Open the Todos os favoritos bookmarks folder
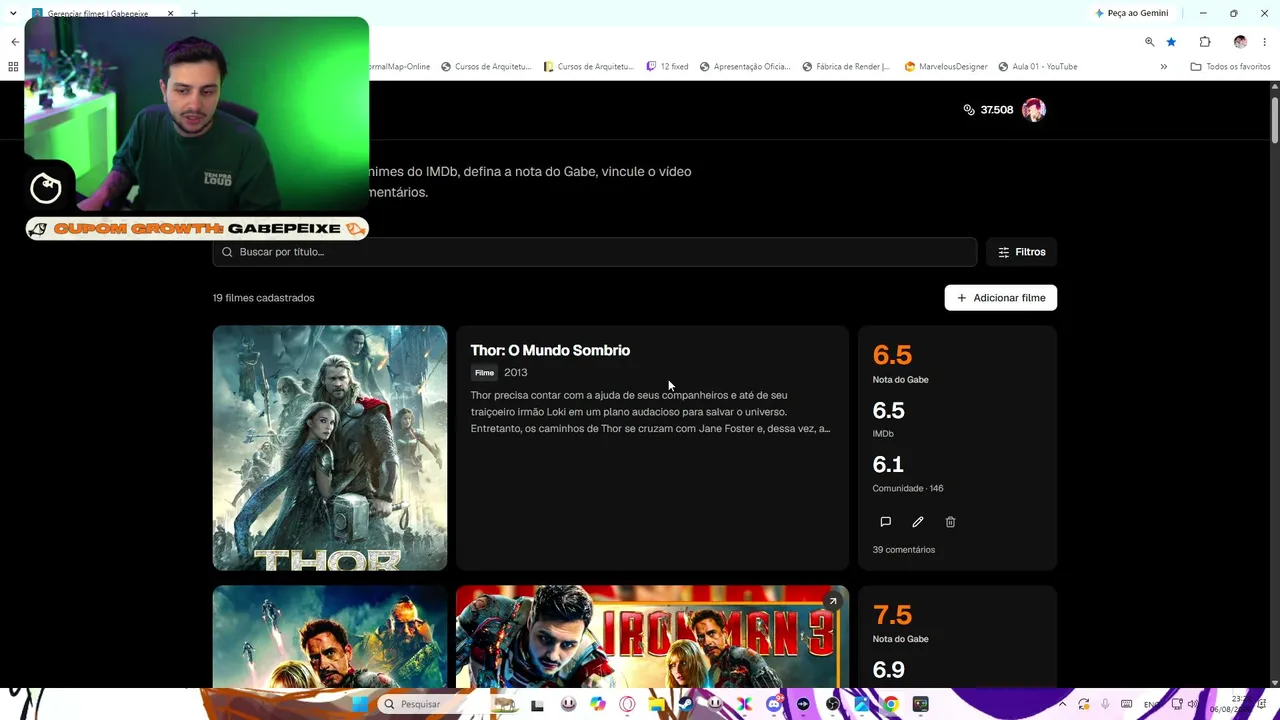The height and width of the screenshot is (720, 1280). click(1230, 67)
